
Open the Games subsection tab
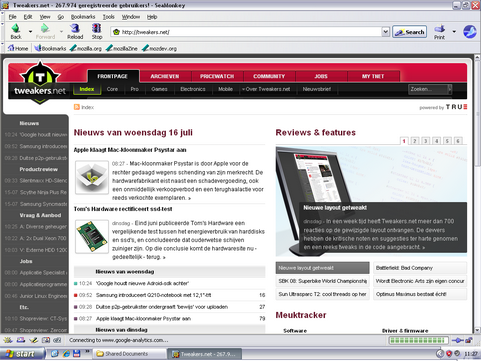tap(159, 89)
